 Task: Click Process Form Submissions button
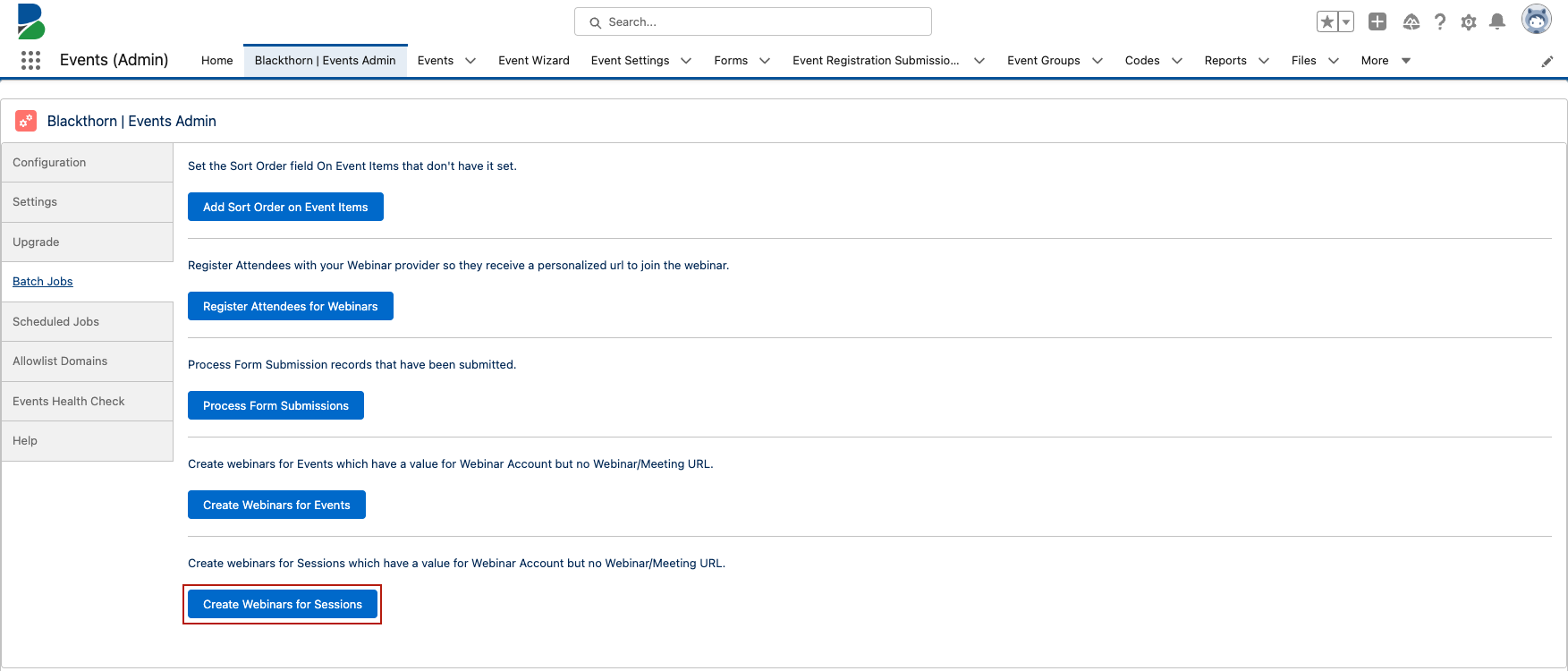pyautogui.click(x=275, y=405)
